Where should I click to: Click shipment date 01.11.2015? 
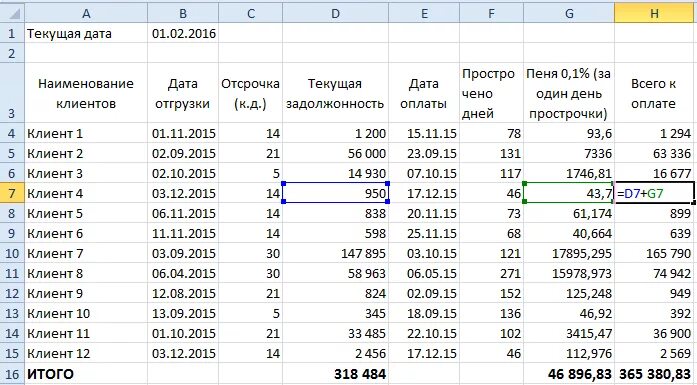click(x=183, y=133)
